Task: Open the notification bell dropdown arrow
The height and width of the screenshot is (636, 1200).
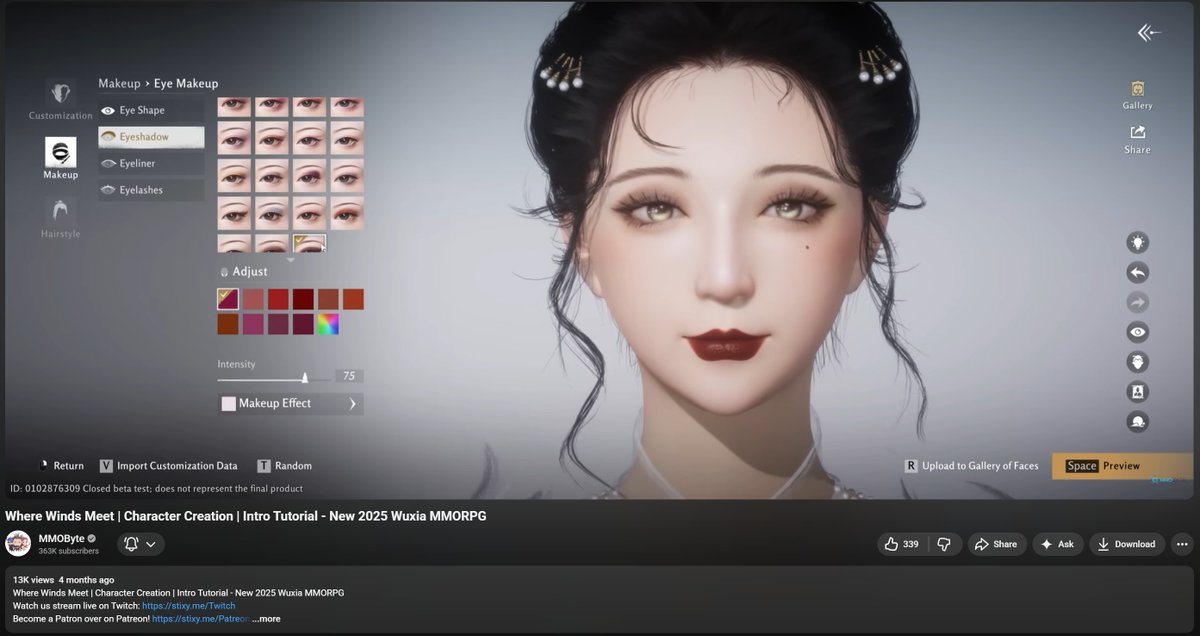Action: (151, 545)
